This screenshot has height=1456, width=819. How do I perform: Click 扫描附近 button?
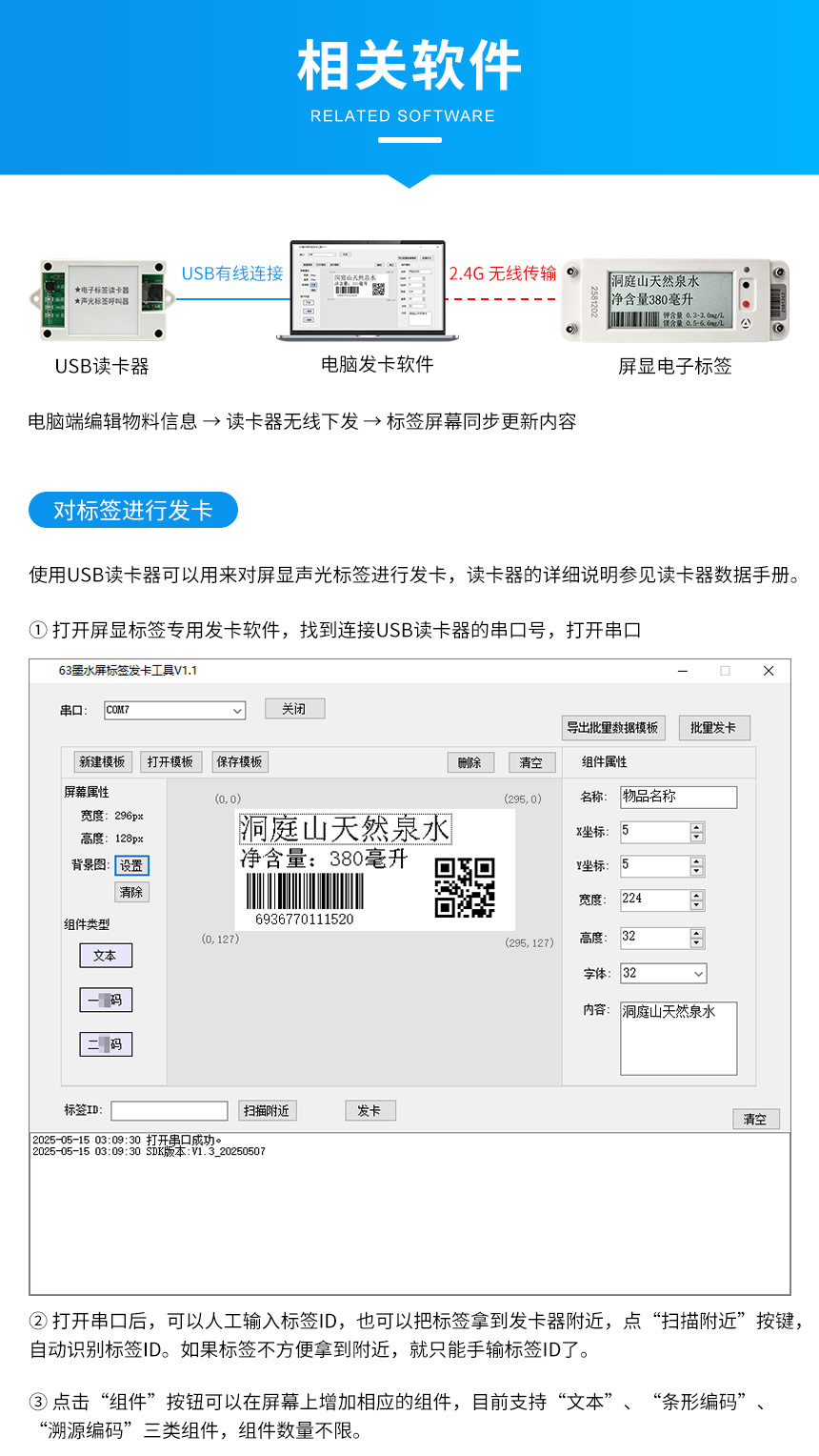click(x=267, y=1111)
